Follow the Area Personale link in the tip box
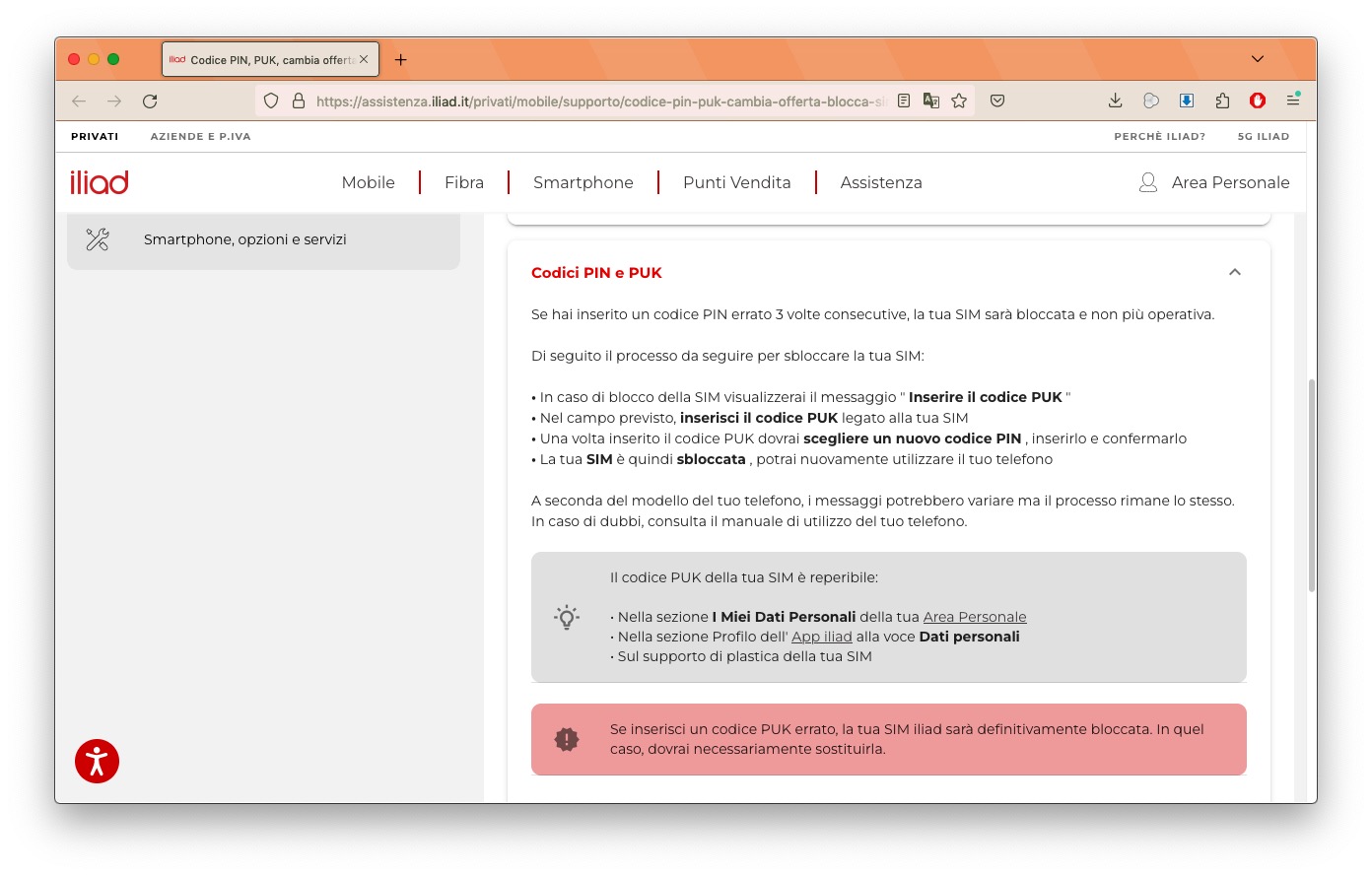 (974, 616)
